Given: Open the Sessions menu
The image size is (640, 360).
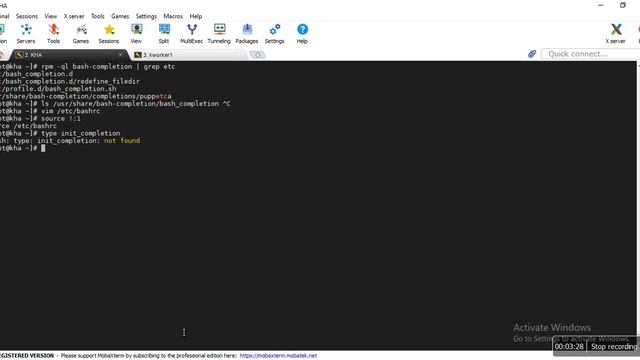Looking at the screenshot, I should coord(27,16).
